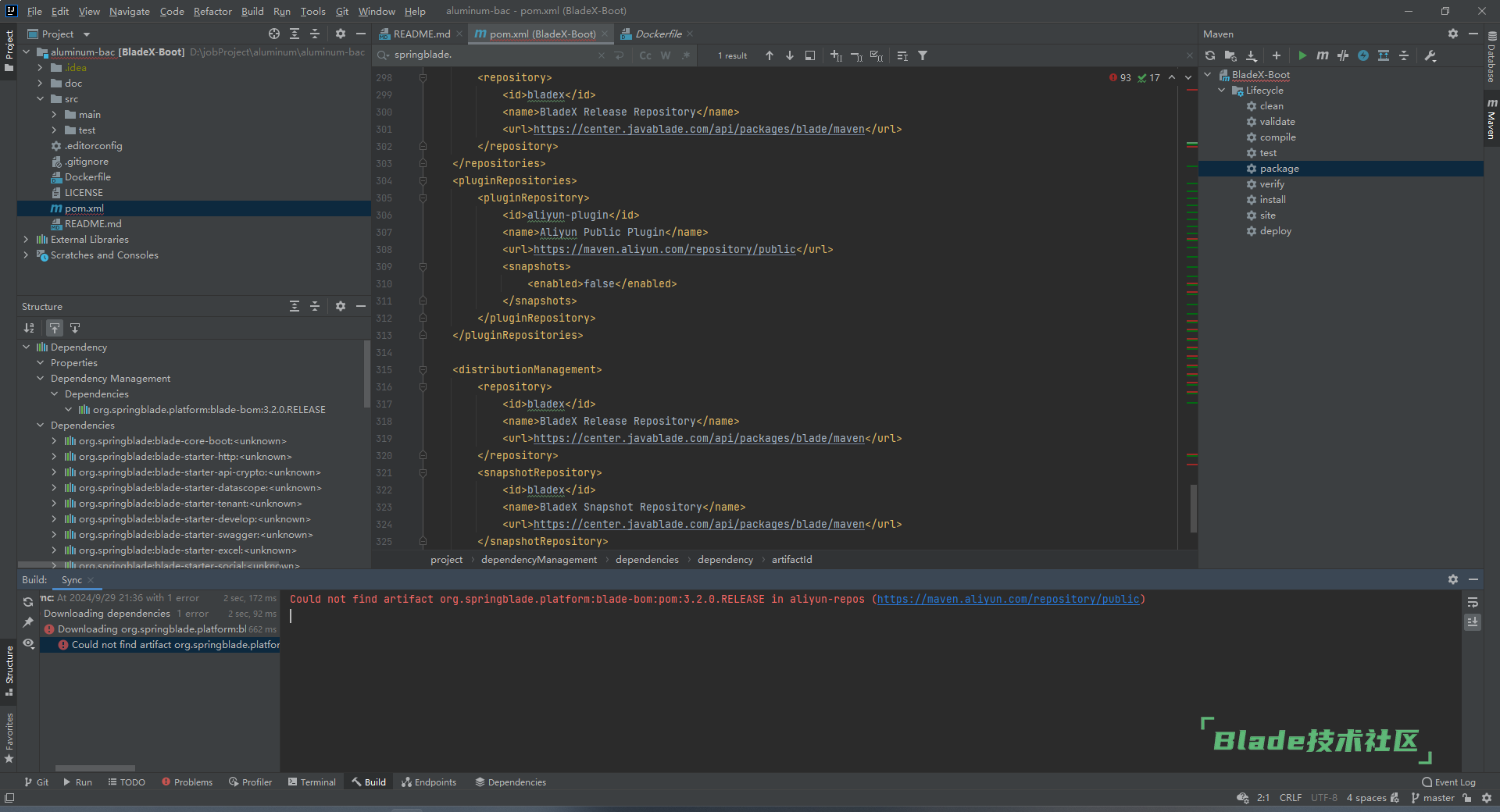Select all occurrences icon in search bar
This screenshot has height=812, width=1500.
coord(876,55)
